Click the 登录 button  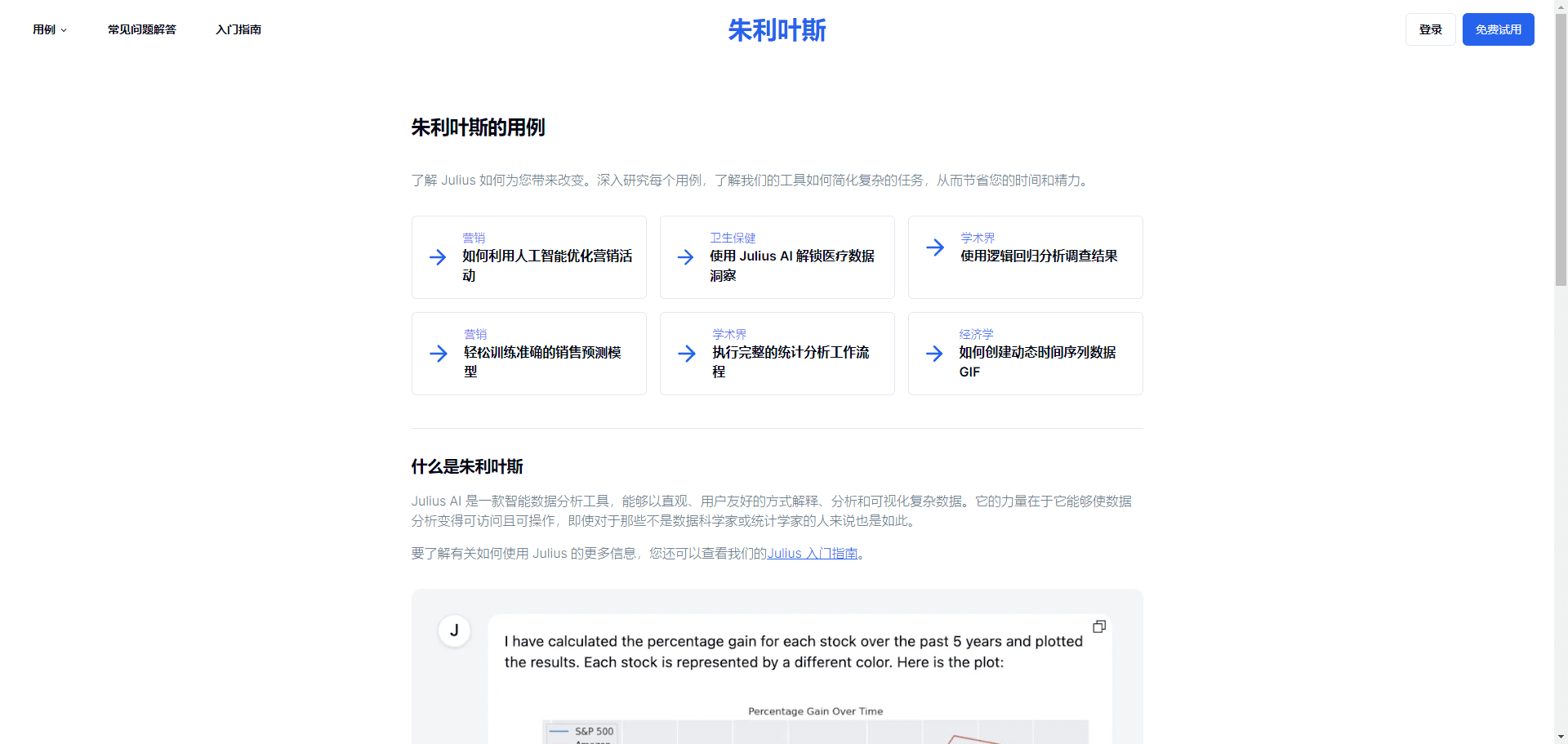coord(1430,29)
